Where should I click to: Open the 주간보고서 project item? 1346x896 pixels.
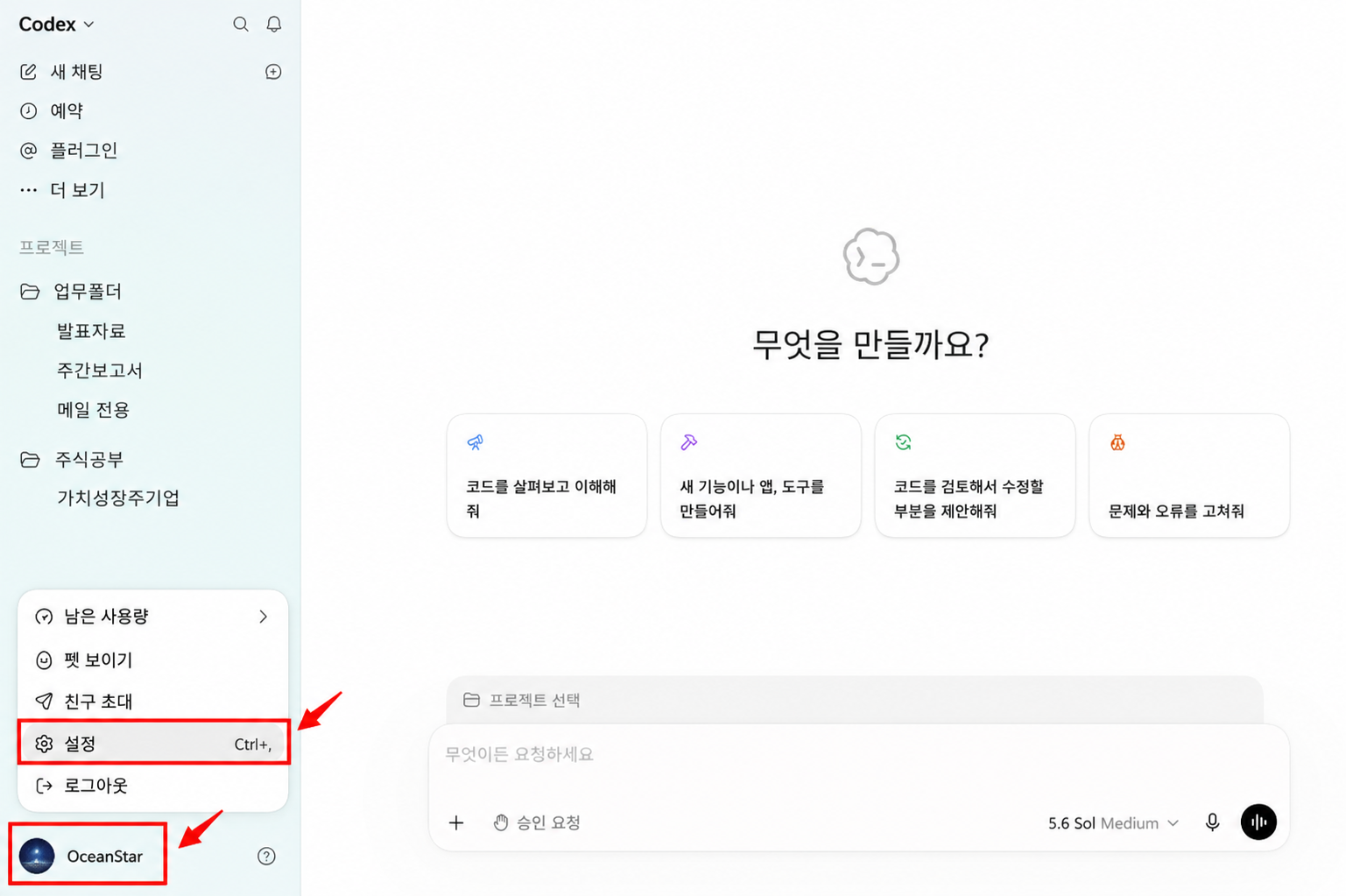(100, 370)
